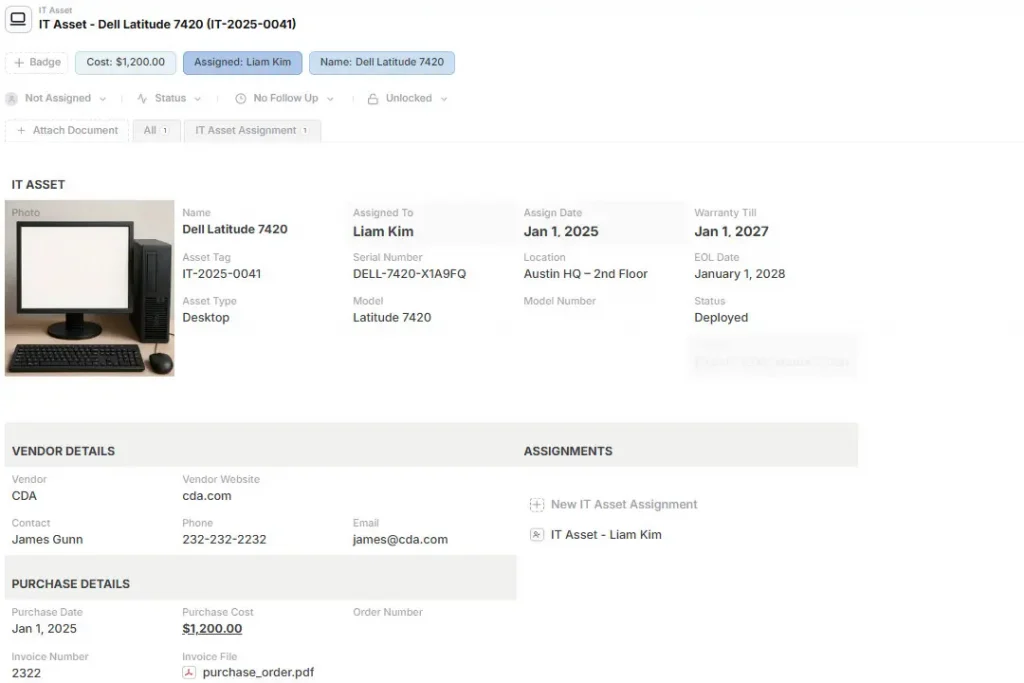Click the IT Asset device icon in header
The image size is (1024, 683).
pos(18,19)
